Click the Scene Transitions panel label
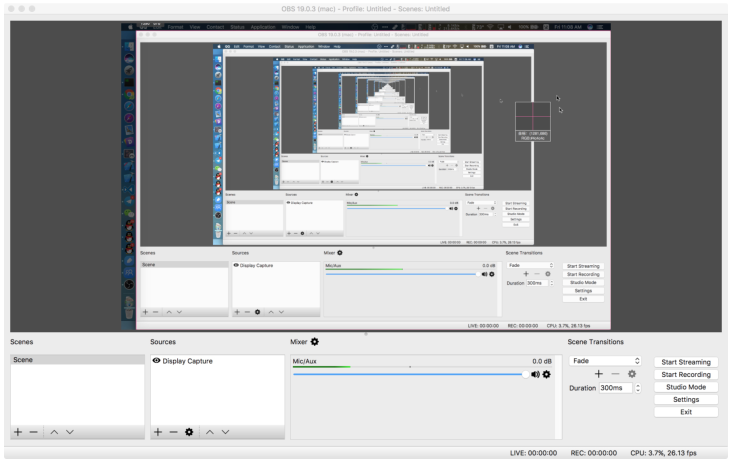The width and height of the screenshot is (732, 464). [595, 342]
